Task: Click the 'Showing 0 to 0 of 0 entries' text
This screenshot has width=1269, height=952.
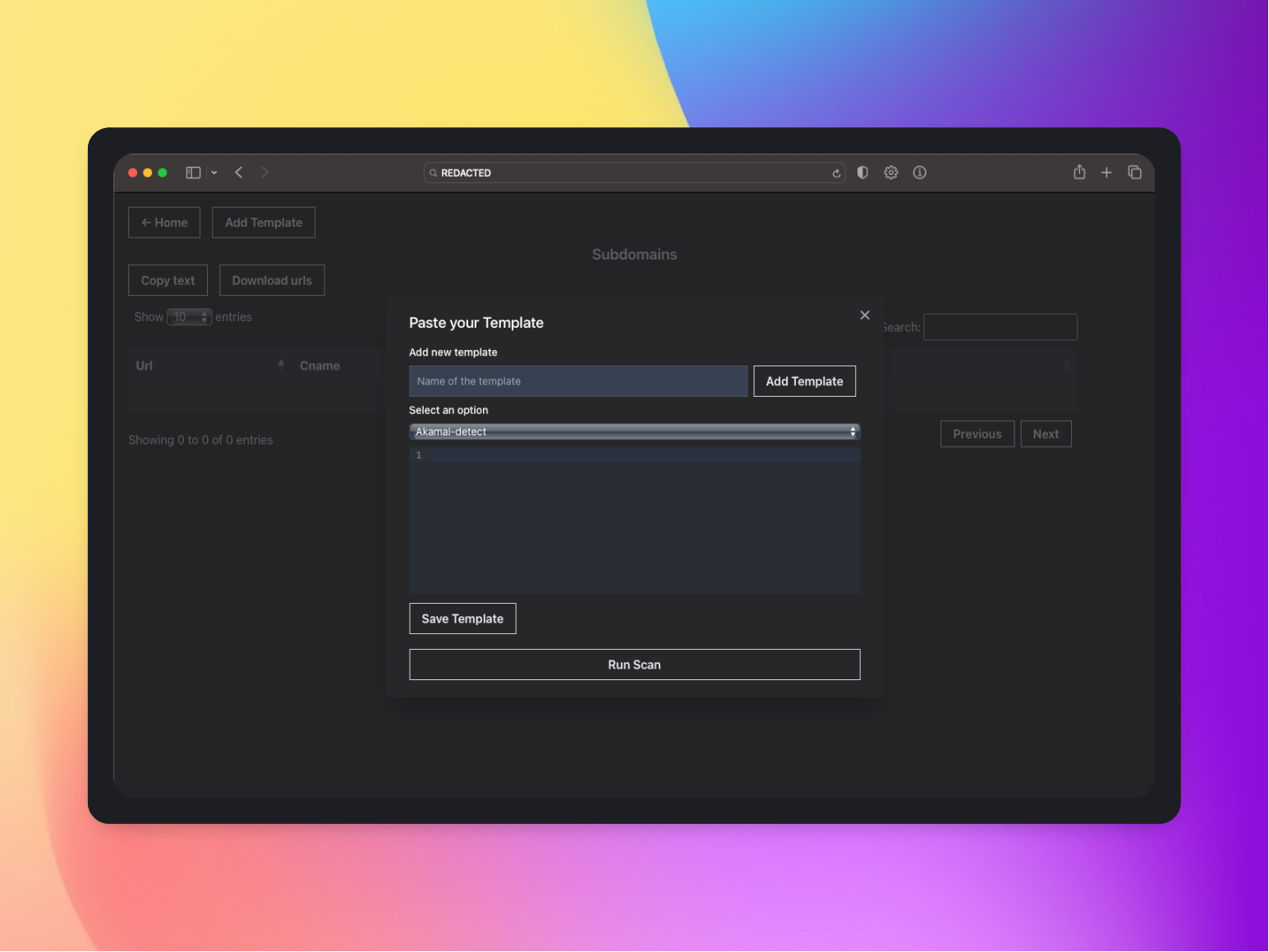Action: (200, 440)
